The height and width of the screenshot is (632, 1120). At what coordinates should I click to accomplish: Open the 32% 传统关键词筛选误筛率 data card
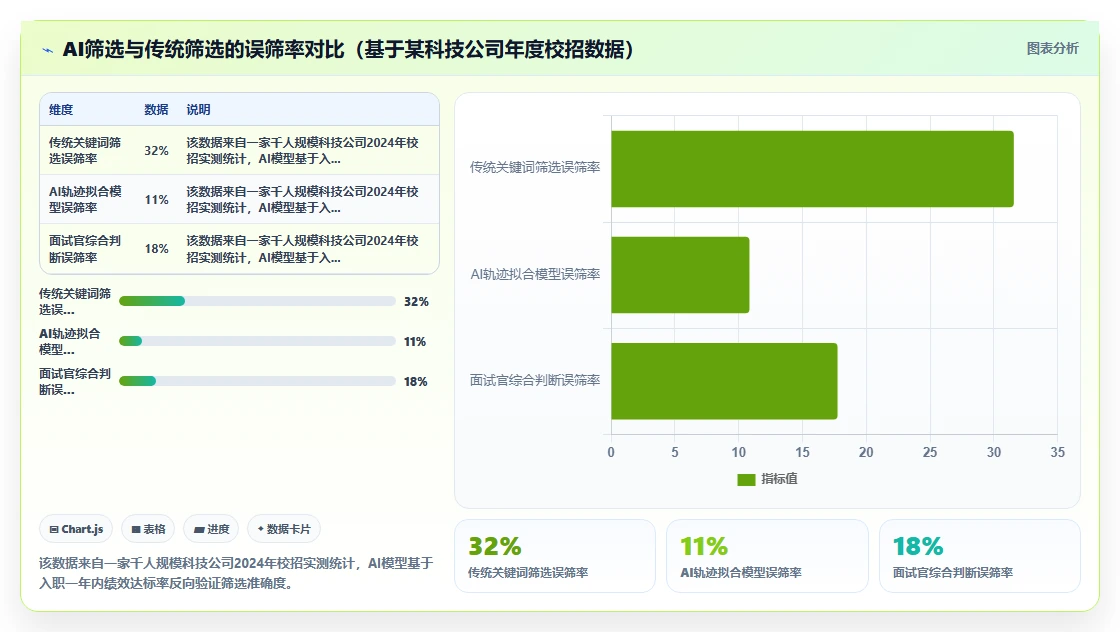coord(555,556)
